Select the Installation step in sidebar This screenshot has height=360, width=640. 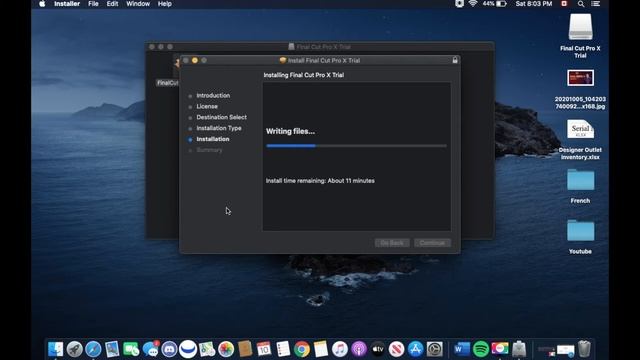pos(213,139)
